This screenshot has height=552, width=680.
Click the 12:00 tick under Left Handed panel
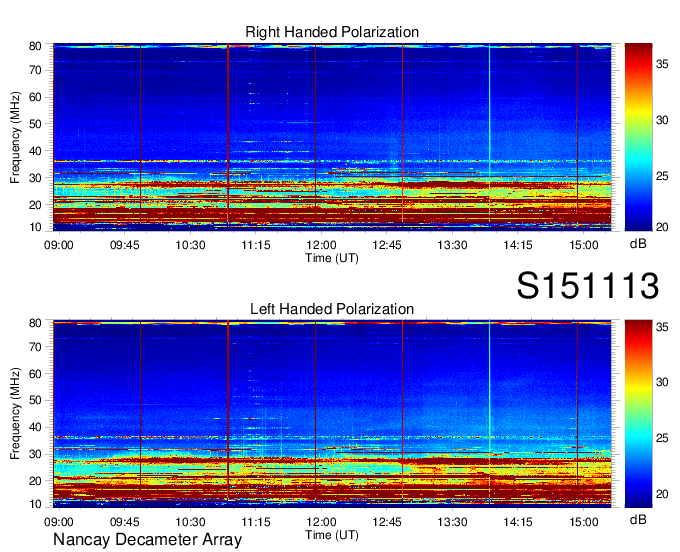tap(321, 522)
